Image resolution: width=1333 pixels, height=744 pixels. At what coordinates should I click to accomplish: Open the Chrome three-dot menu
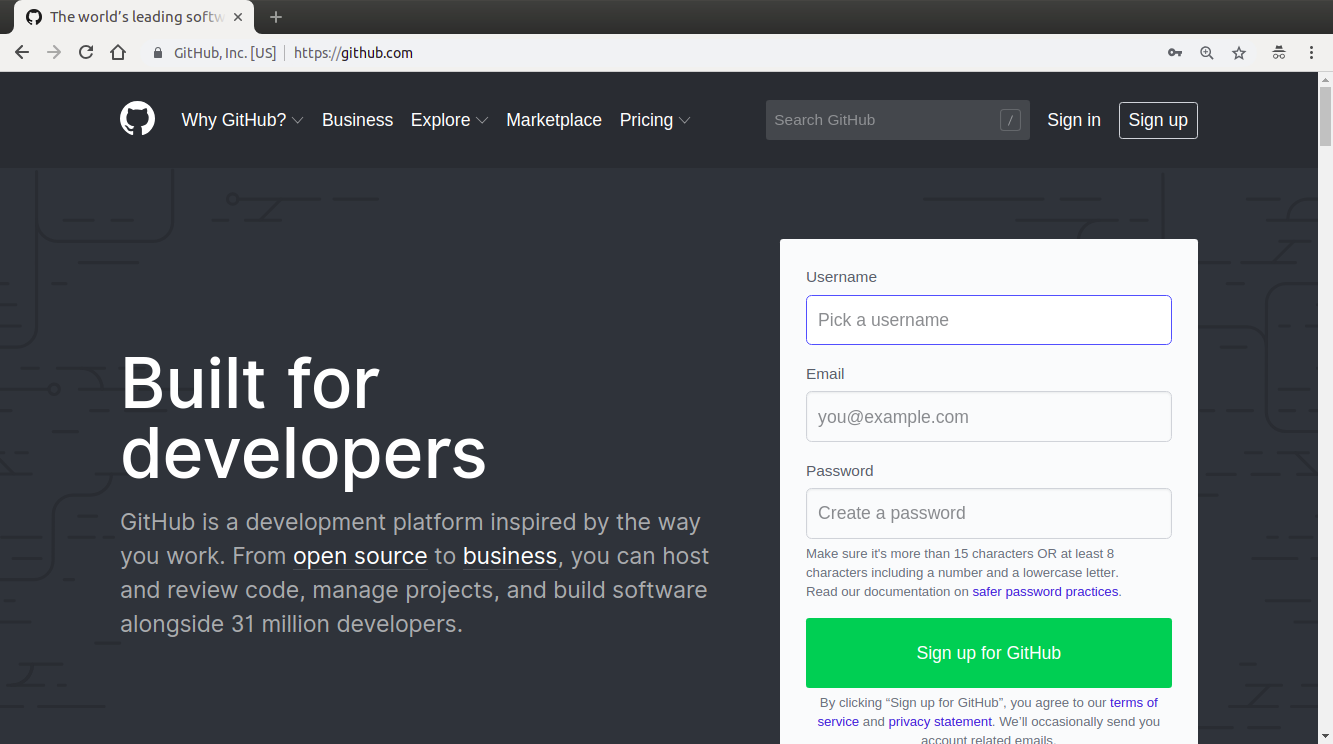coord(1311,53)
